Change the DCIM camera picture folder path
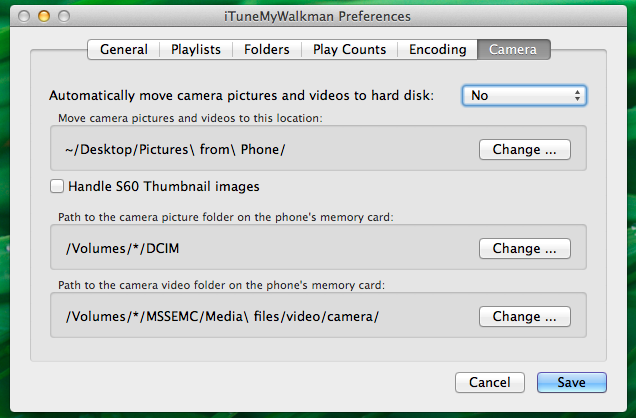 (x=524, y=249)
